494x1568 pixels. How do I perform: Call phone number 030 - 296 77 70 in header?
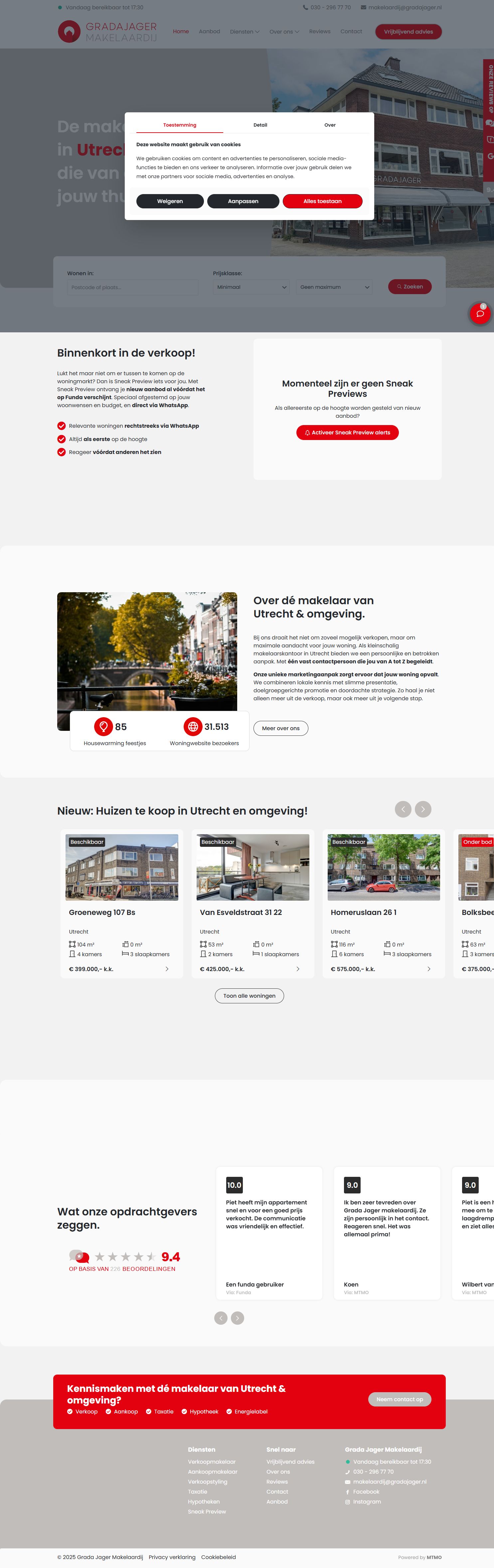[x=326, y=8]
